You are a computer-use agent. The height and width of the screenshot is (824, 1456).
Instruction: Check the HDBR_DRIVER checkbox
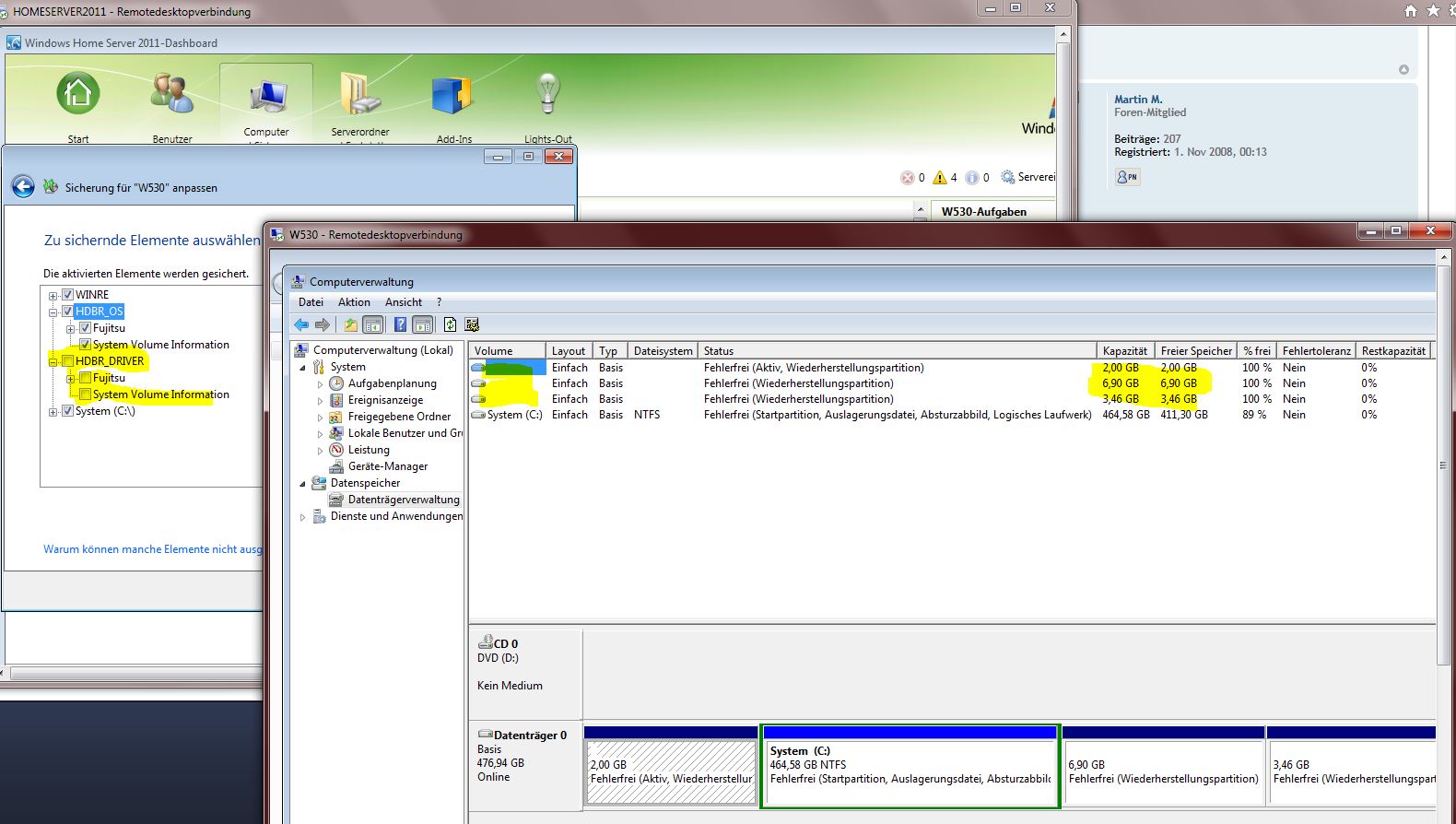[x=67, y=361]
